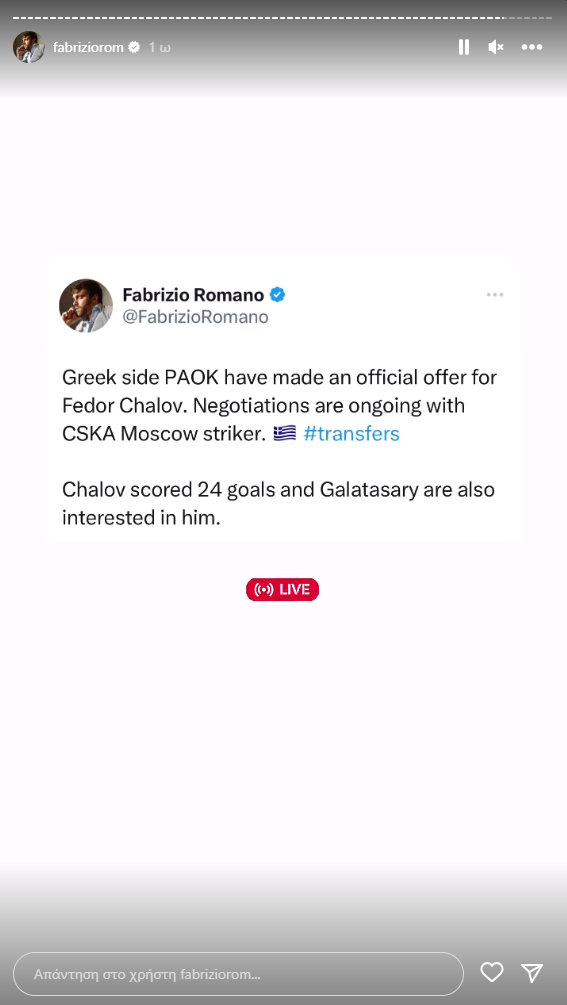Like the story with the heart icon

point(492,972)
